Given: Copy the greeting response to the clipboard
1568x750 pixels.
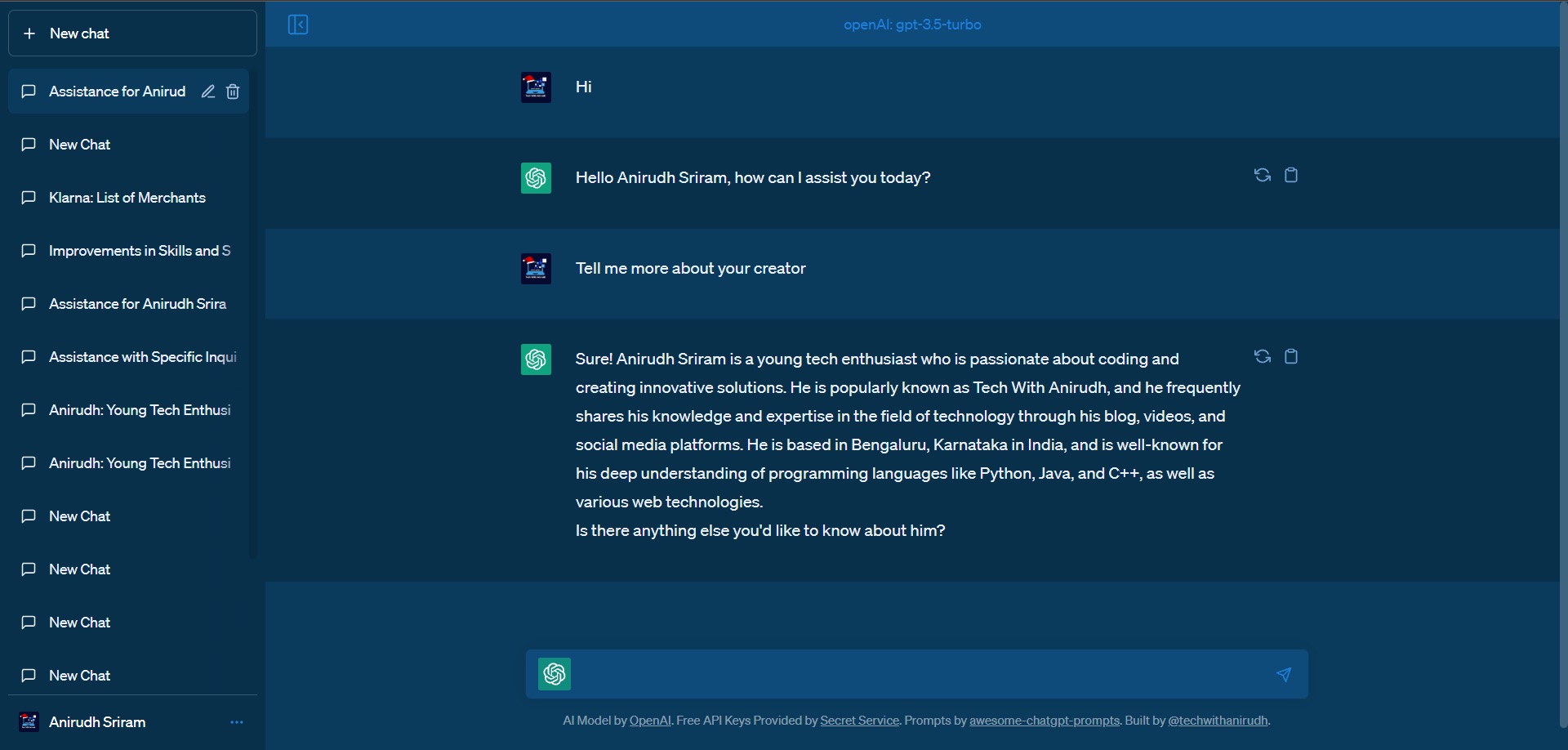Looking at the screenshot, I should point(1291,175).
